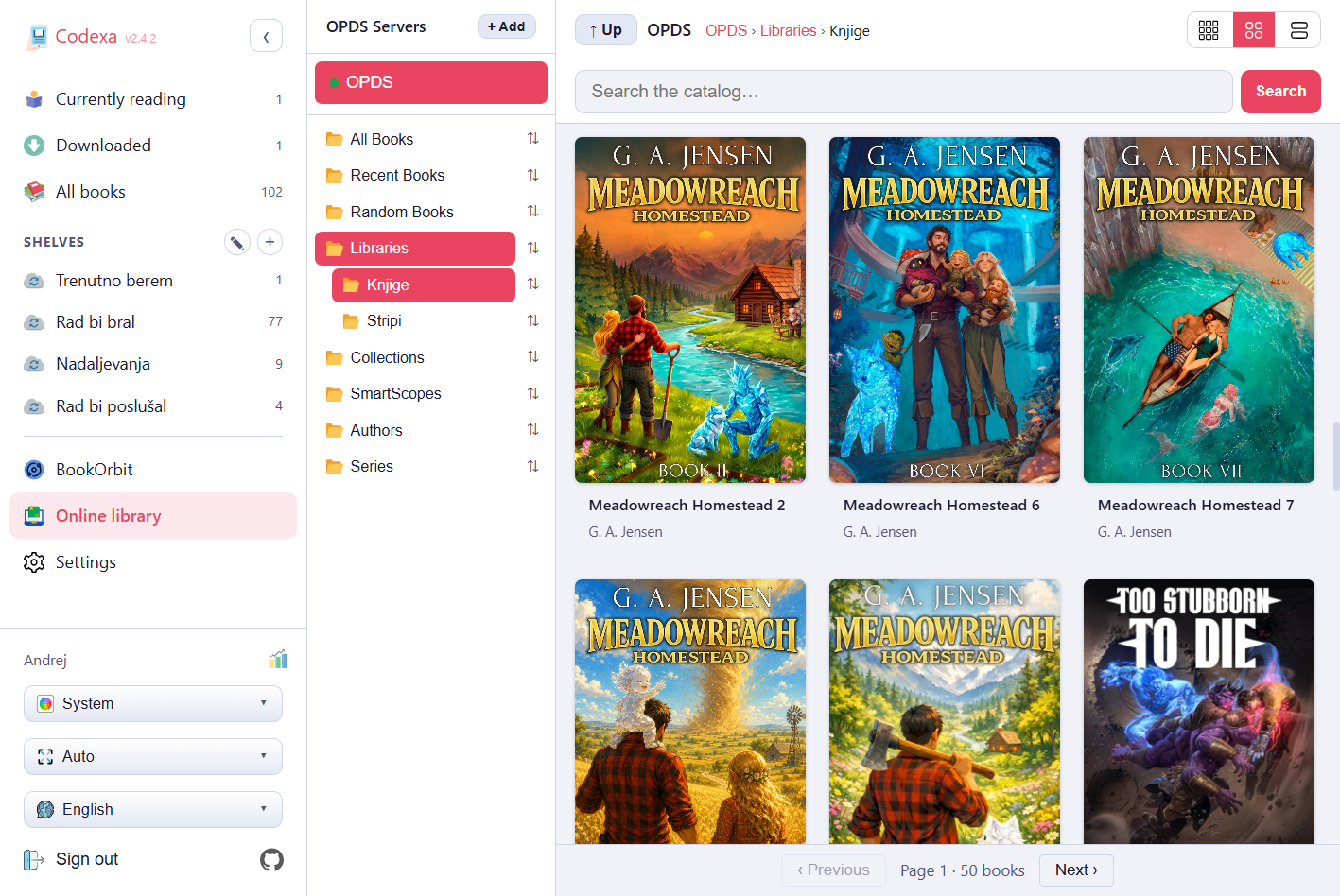
Task: Toggle sort arrows for Series
Action: 533,467
